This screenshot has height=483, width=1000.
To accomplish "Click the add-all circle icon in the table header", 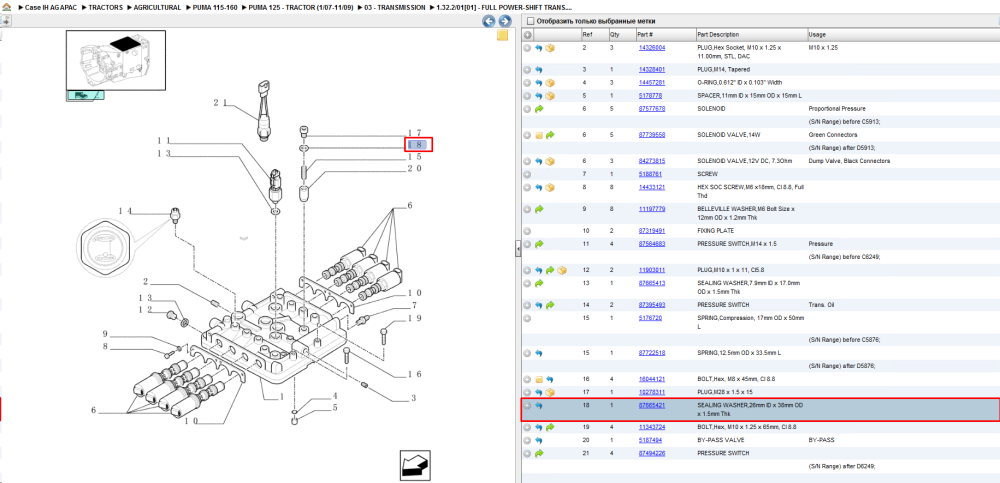I will pos(527,34).
